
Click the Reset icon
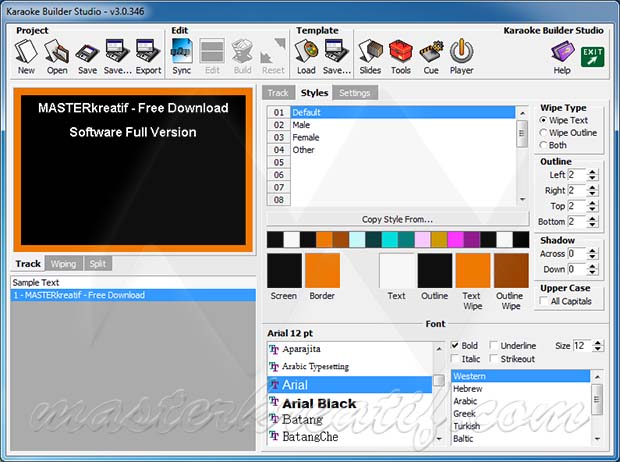[x=273, y=57]
